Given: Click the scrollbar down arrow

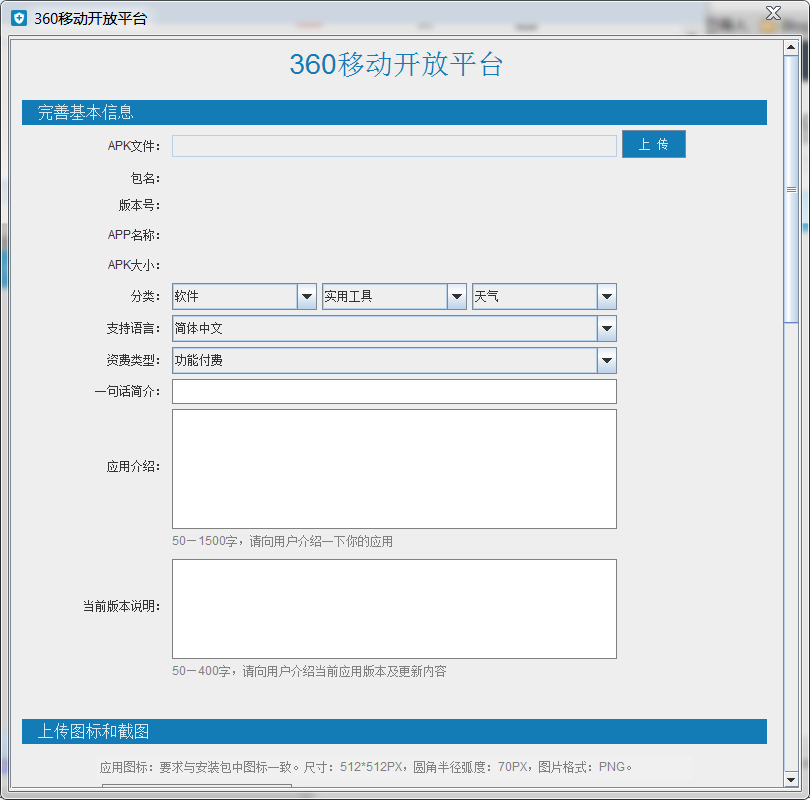Looking at the screenshot, I should pyautogui.click(x=791, y=780).
